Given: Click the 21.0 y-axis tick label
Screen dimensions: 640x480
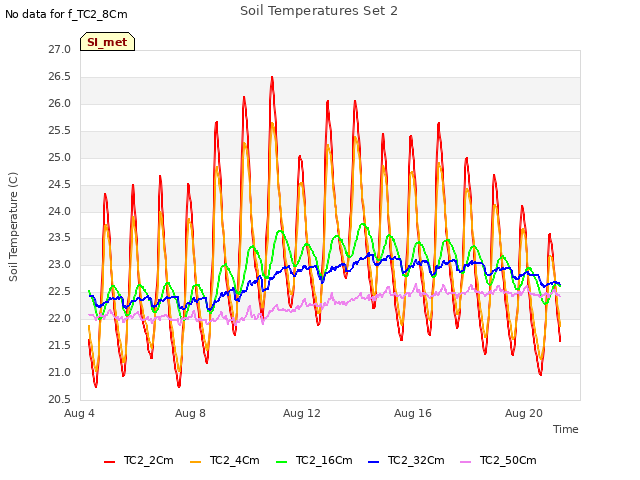Looking at the screenshot, I should click(60, 372).
